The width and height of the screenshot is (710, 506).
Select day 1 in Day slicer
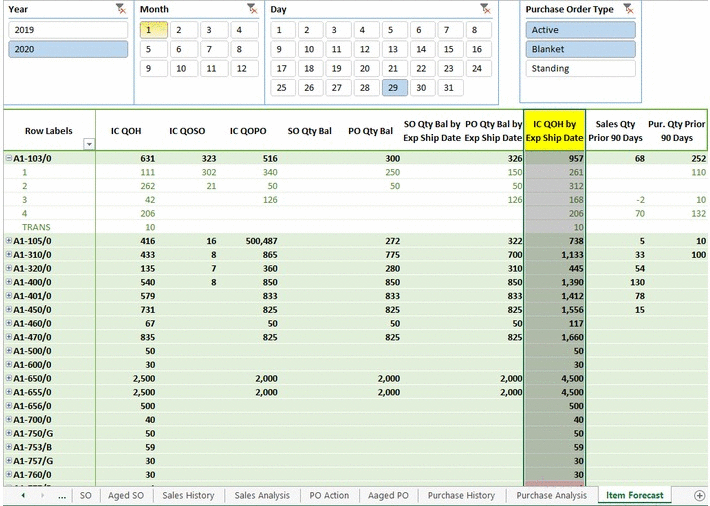point(283,30)
